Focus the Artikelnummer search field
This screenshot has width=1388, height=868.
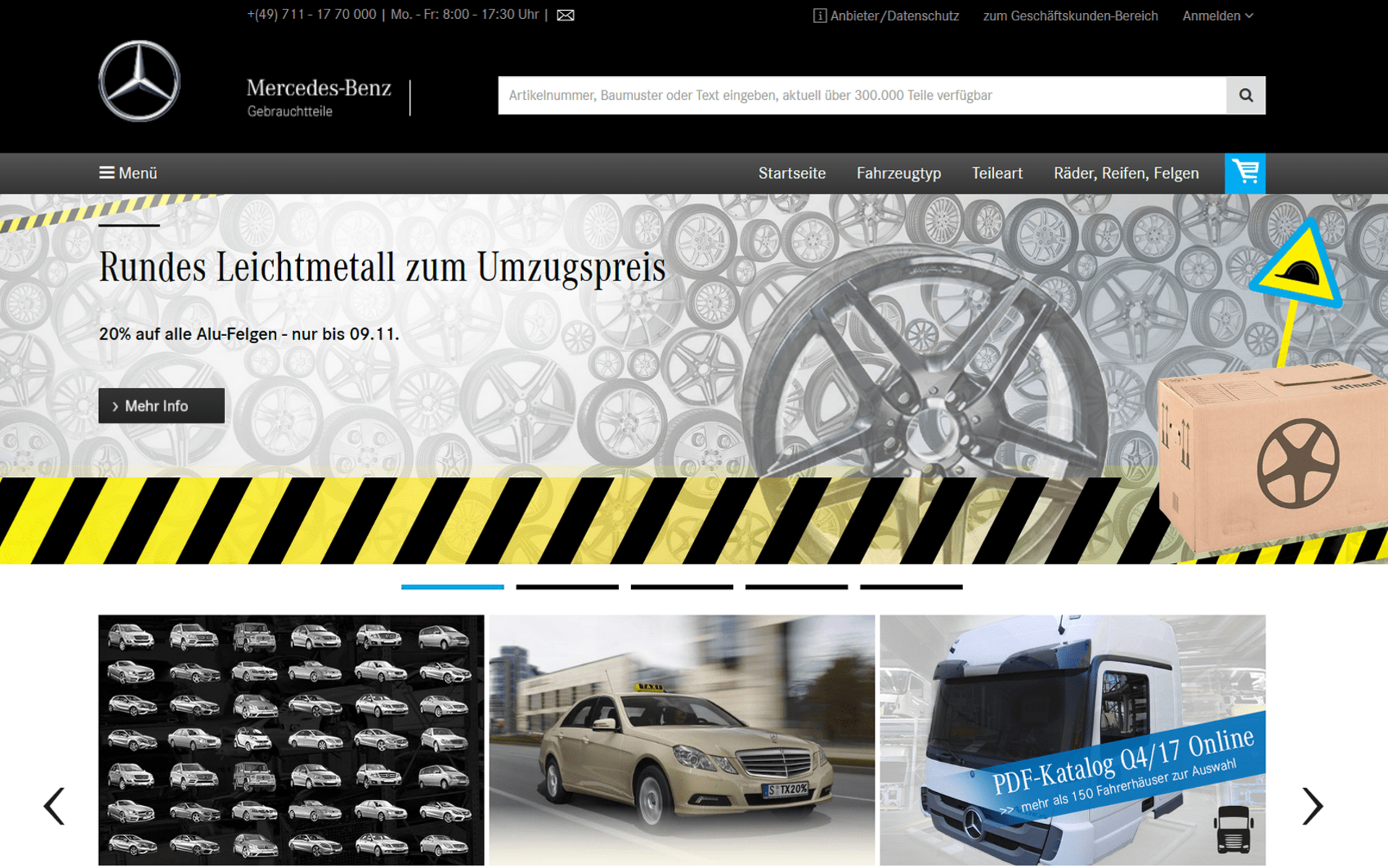(860, 95)
